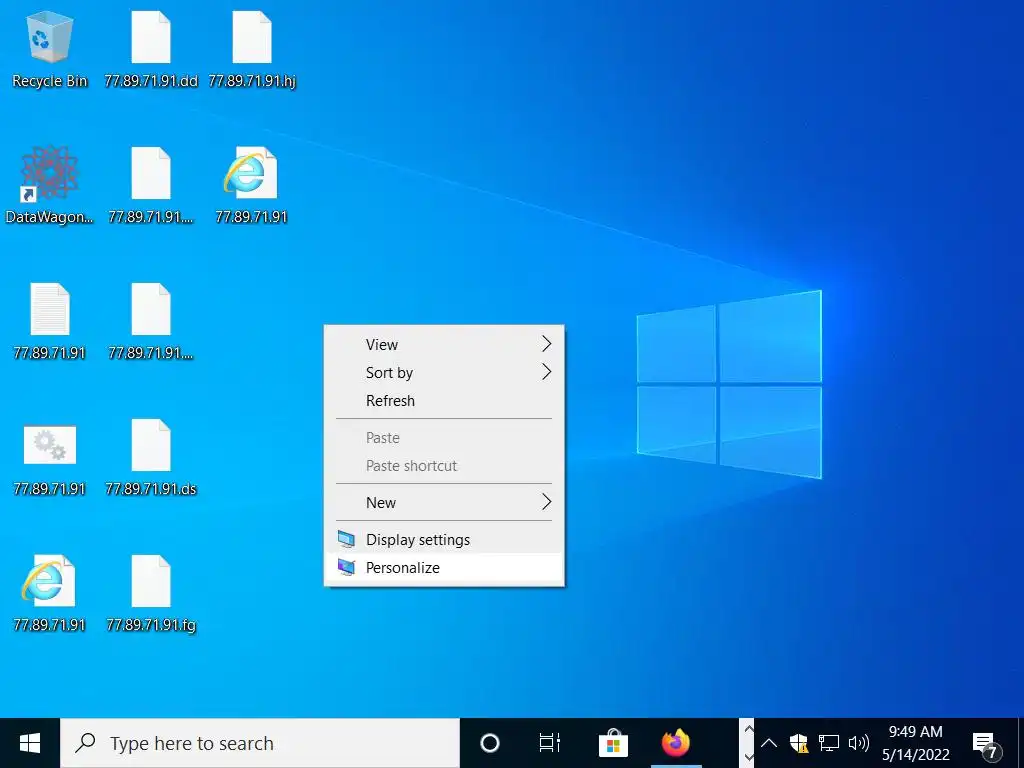Screen dimensions: 1024x768
Task: Open Task View on the taskbar
Action: coord(550,743)
